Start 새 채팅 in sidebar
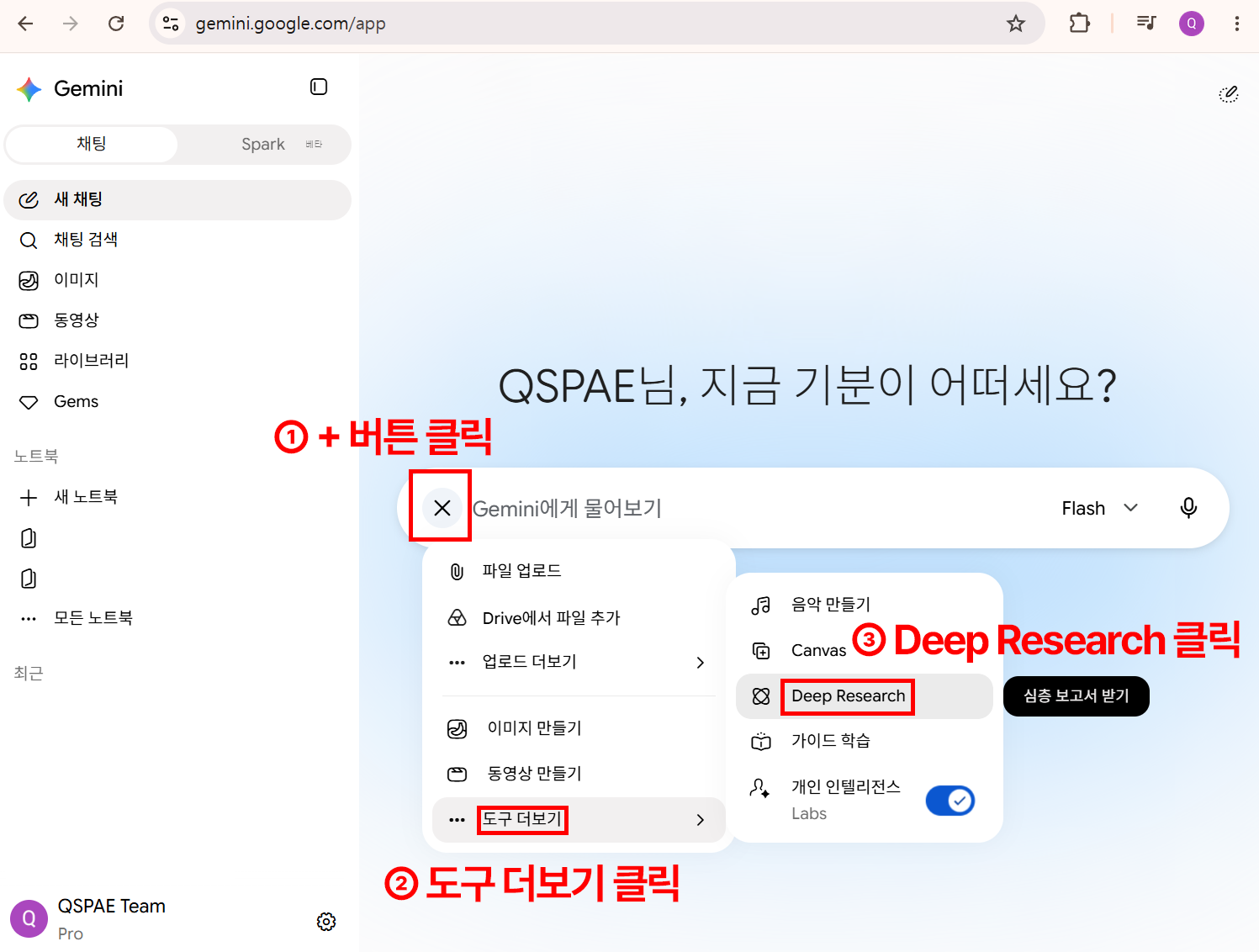This screenshot has height=952, width=1259. (177, 200)
